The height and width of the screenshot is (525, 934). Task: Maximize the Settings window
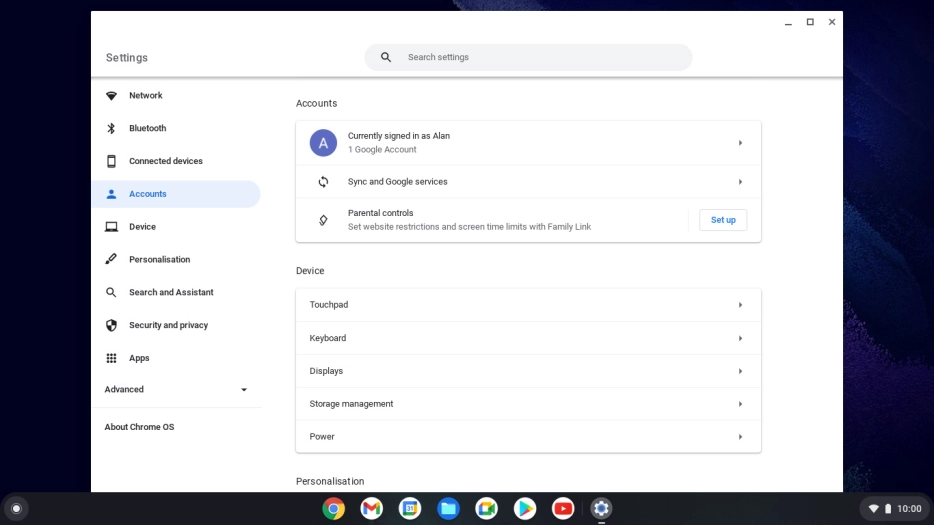(810, 22)
